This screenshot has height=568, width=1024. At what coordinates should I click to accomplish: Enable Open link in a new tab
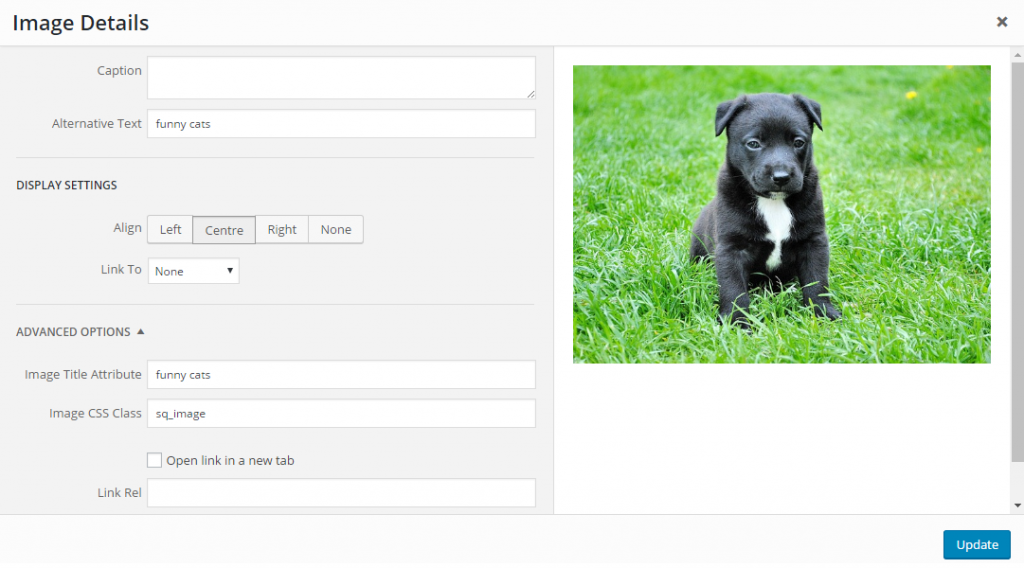point(154,461)
